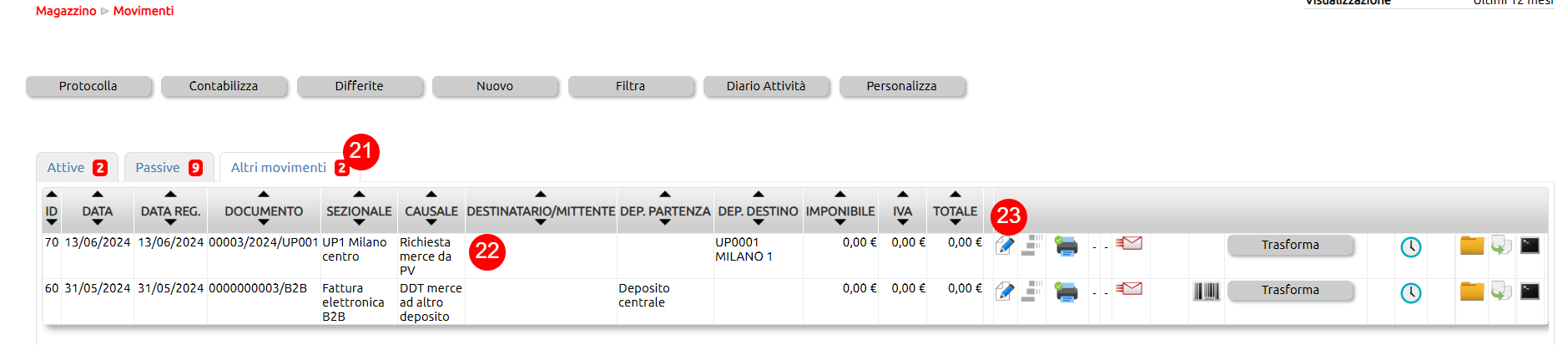Image resolution: width=1568 pixels, height=345 pixels.
Task: Select the Altri movimenti tab
Action: click(x=290, y=167)
